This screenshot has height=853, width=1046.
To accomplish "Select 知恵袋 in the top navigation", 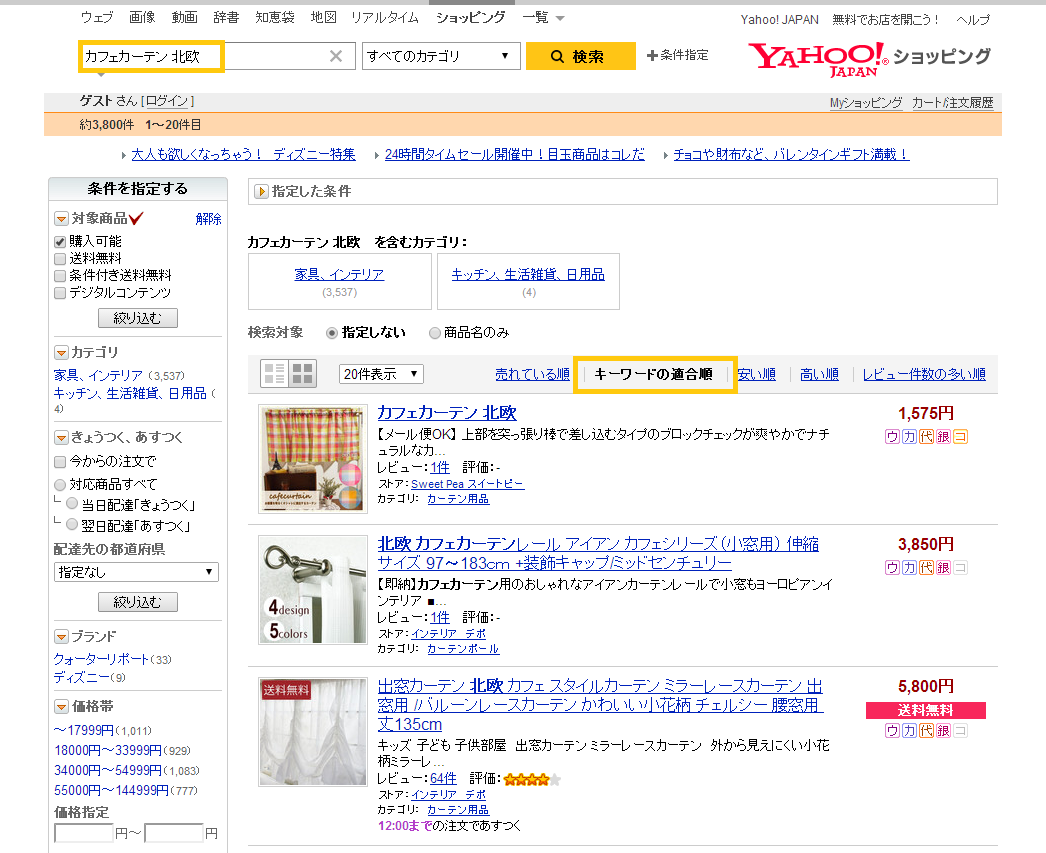I will click(274, 17).
